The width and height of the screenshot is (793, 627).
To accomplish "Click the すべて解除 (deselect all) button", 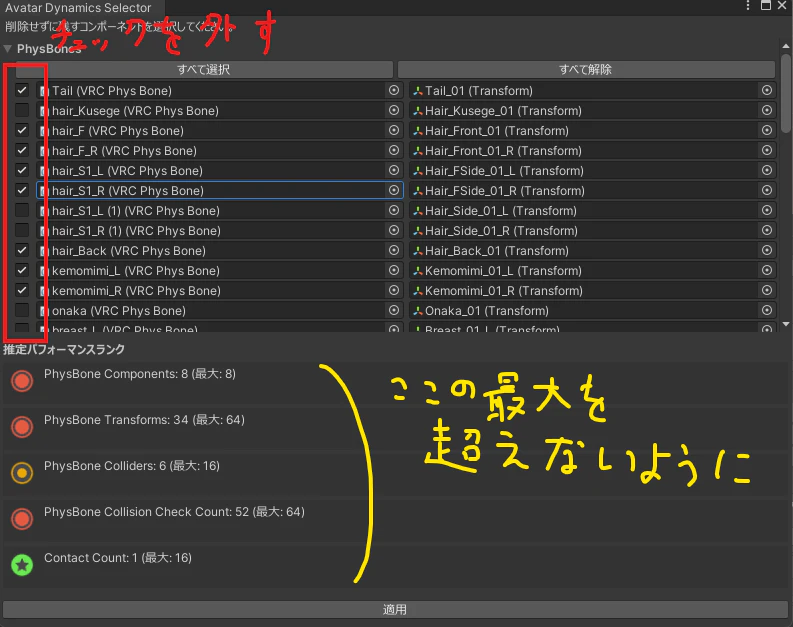I will [586, 69].
